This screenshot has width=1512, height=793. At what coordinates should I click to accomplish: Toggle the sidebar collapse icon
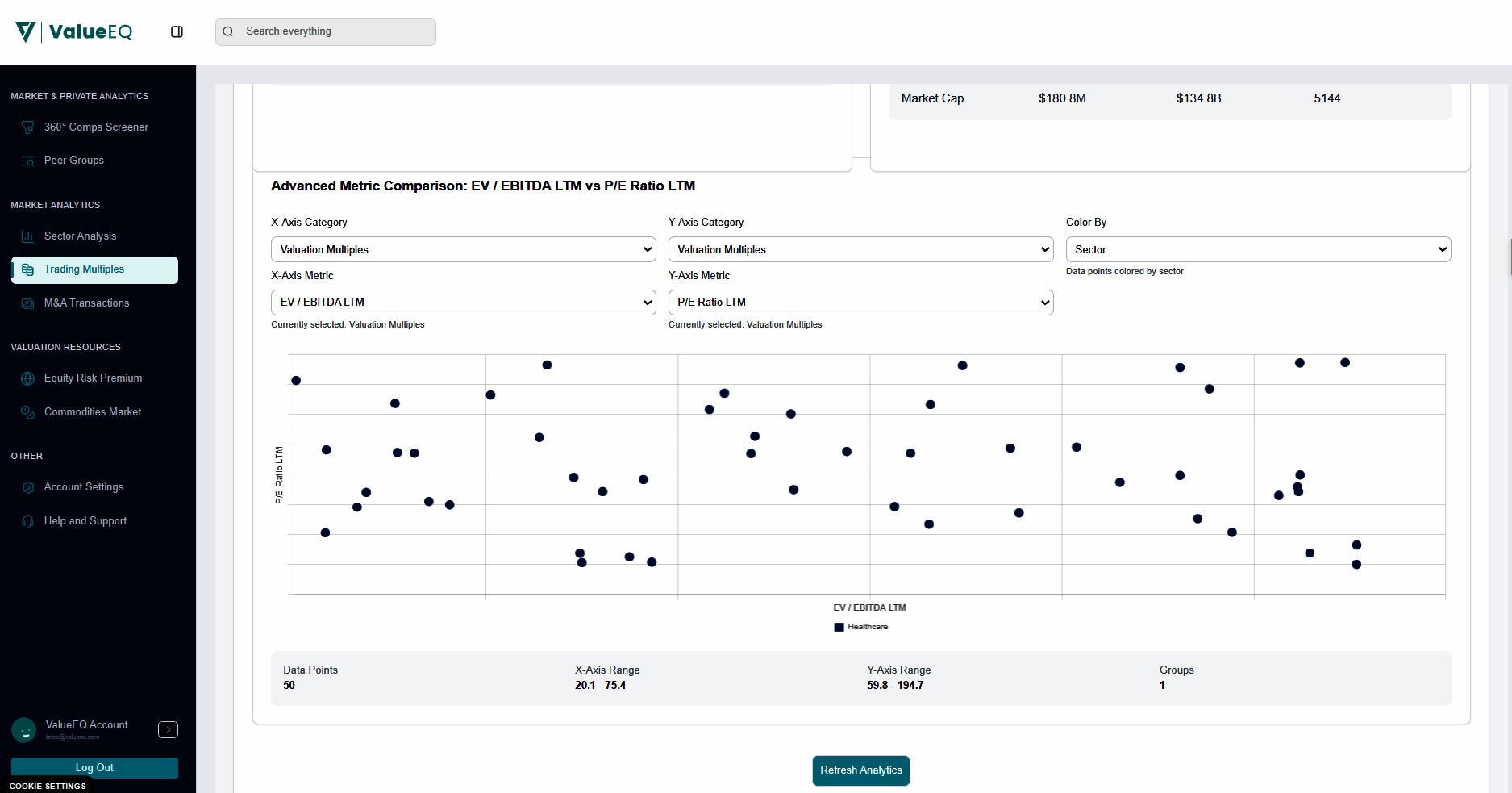coord(177,31)
